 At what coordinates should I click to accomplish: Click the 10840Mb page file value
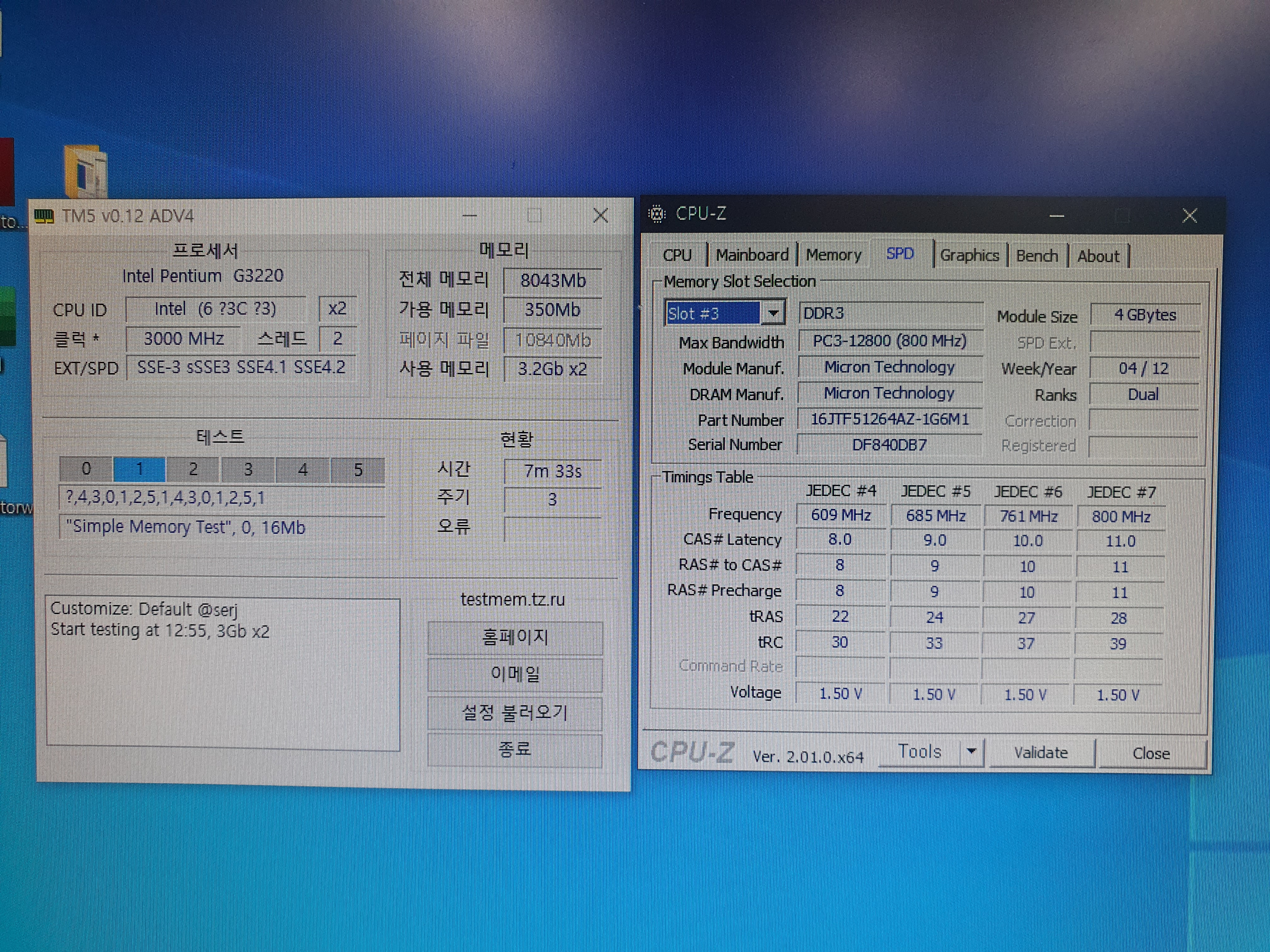[x=552, y=340]
